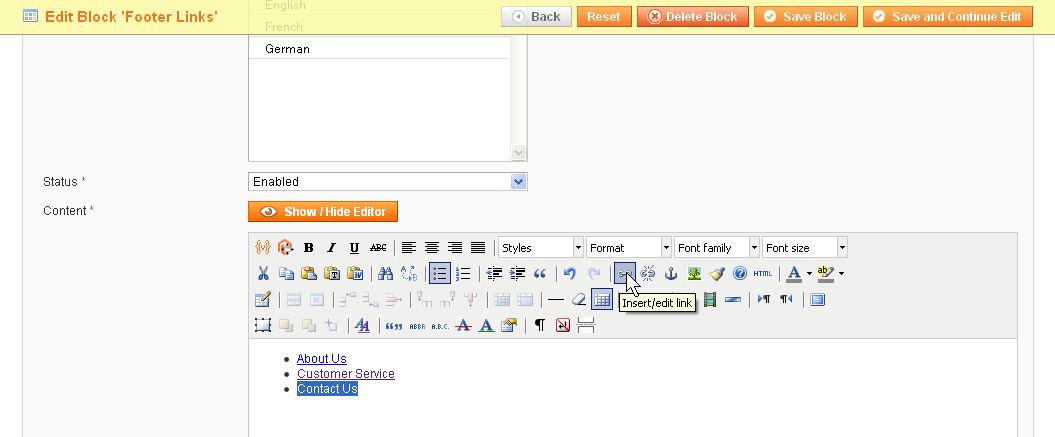The width and height of the screenshot is (1055, 437).
Task: Apply the background highlight color button
Action: (826, 273)
